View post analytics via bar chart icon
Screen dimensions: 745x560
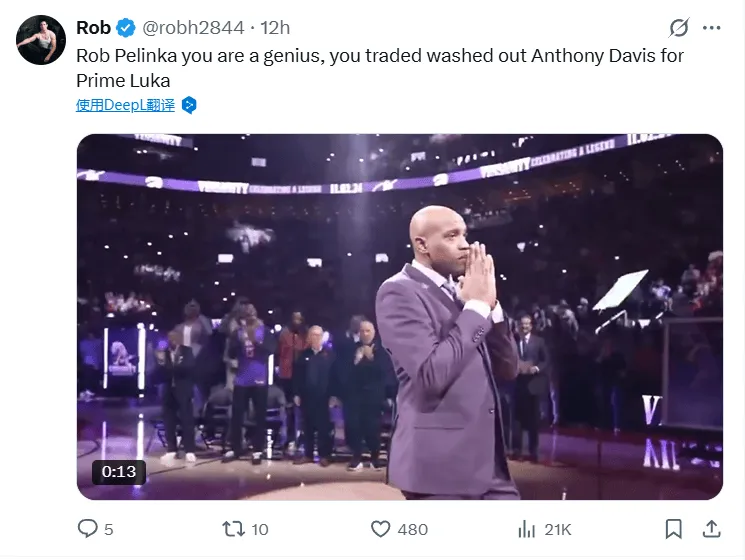click(527, 529)
